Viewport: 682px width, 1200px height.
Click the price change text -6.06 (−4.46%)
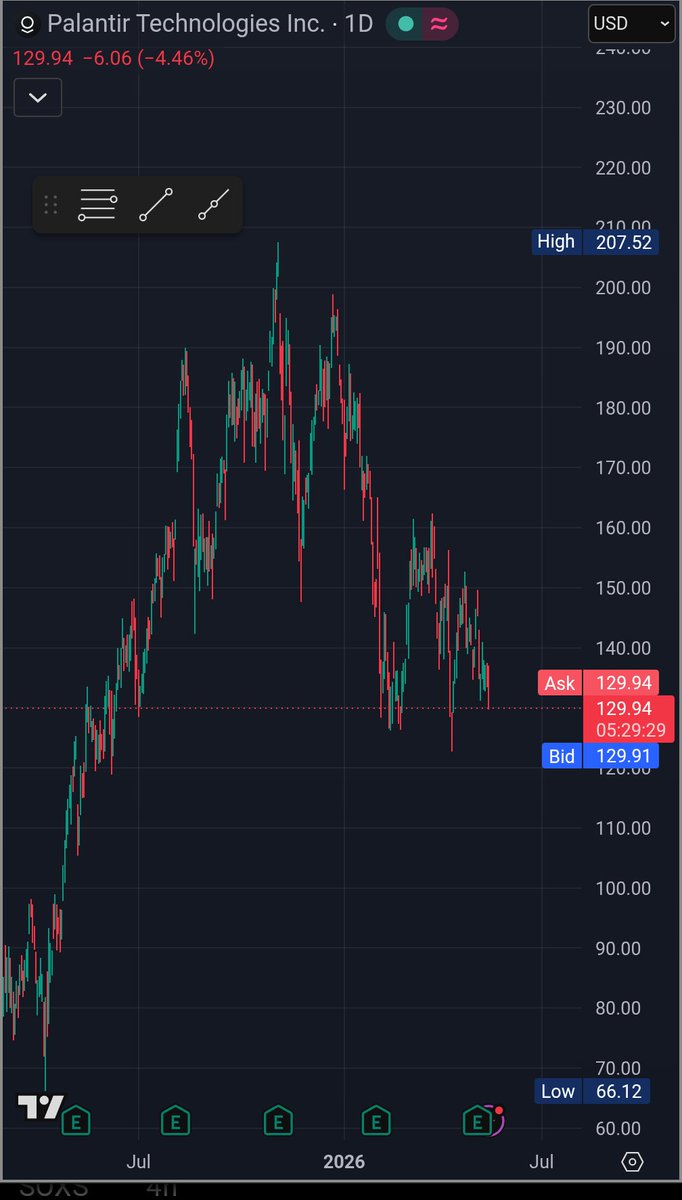(x=148, y=59)
